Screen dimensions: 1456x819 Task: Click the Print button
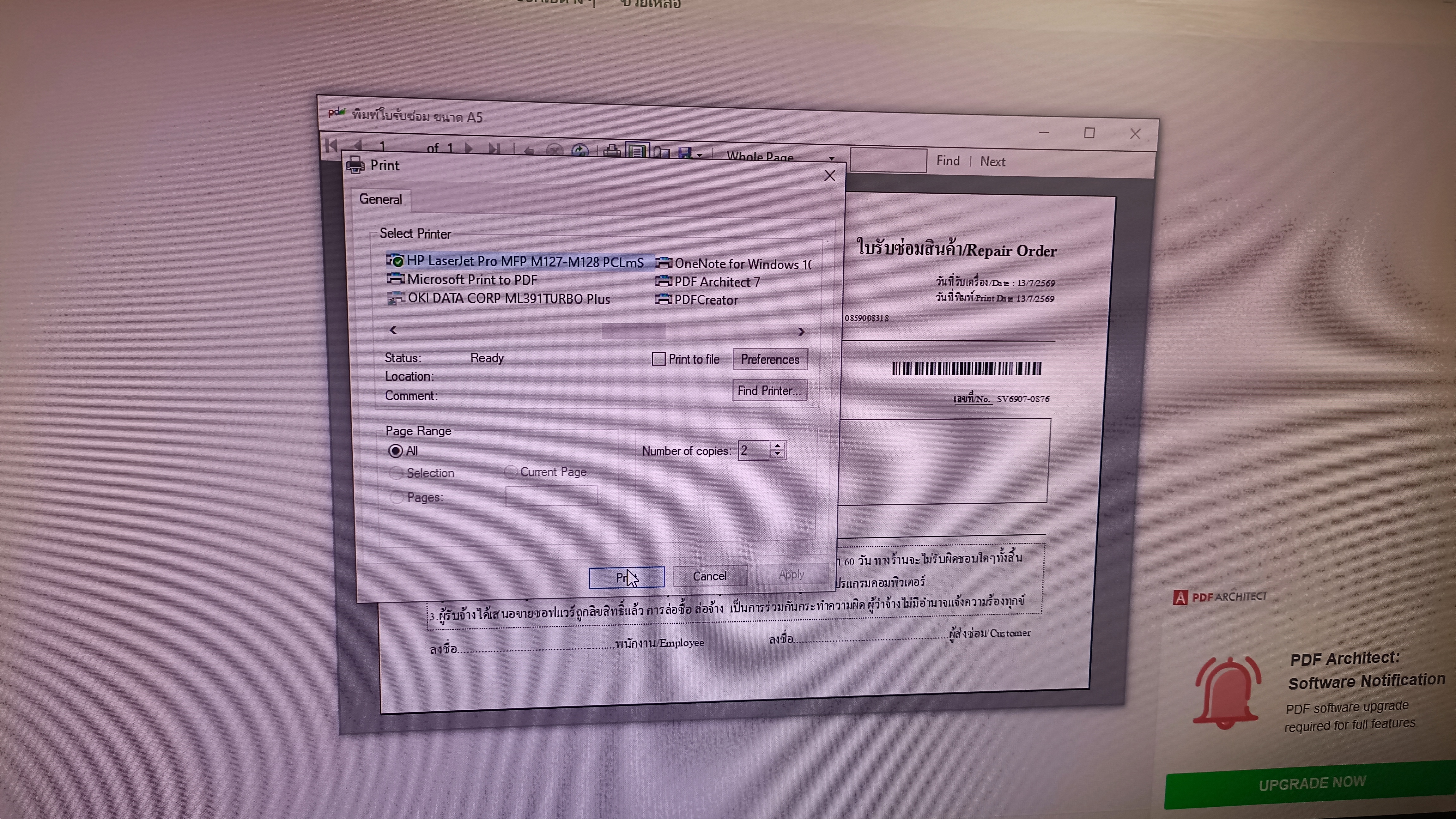pyautogui.click(x=626, y=577)
